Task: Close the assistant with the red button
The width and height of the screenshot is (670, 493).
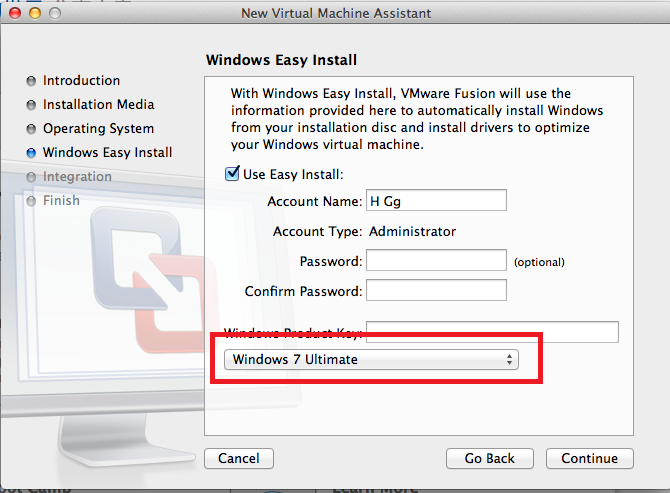Action: pos(15,13)
